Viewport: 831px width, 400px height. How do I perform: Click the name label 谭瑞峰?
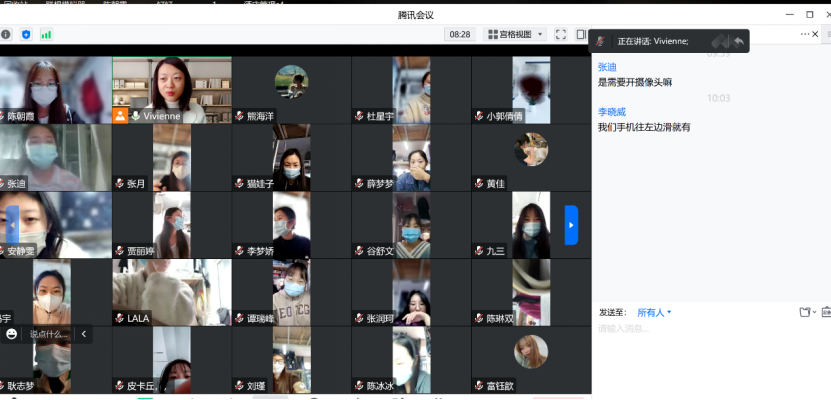tap(260, 318)
